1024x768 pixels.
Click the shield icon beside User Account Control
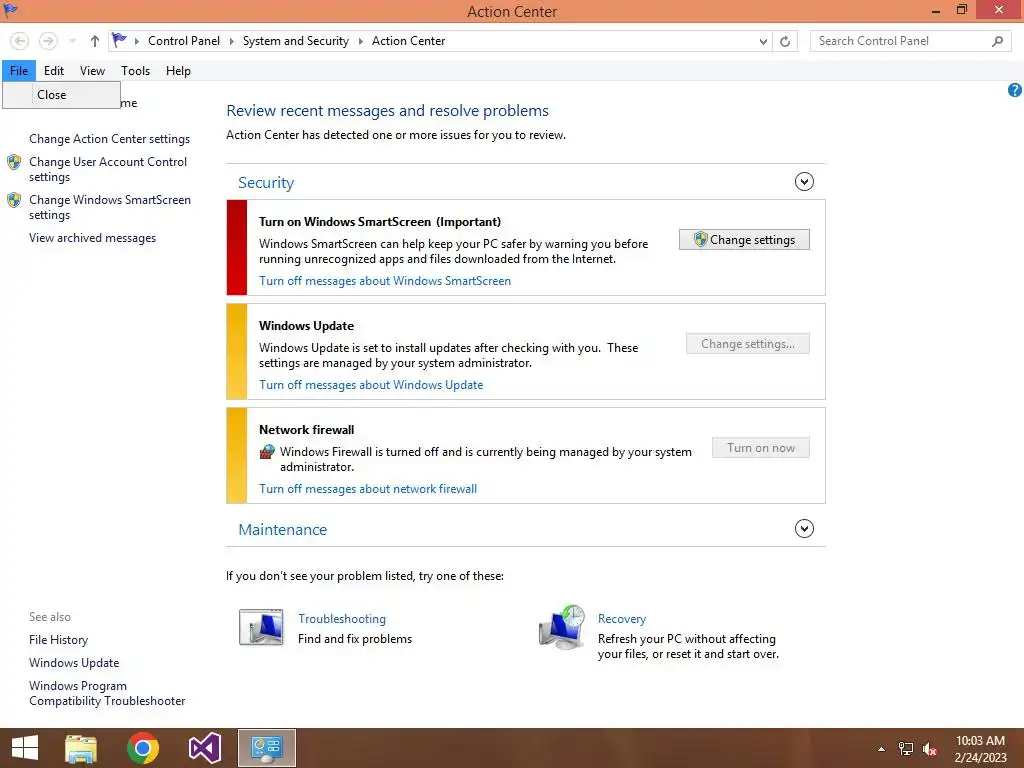[x=14, y=162]
